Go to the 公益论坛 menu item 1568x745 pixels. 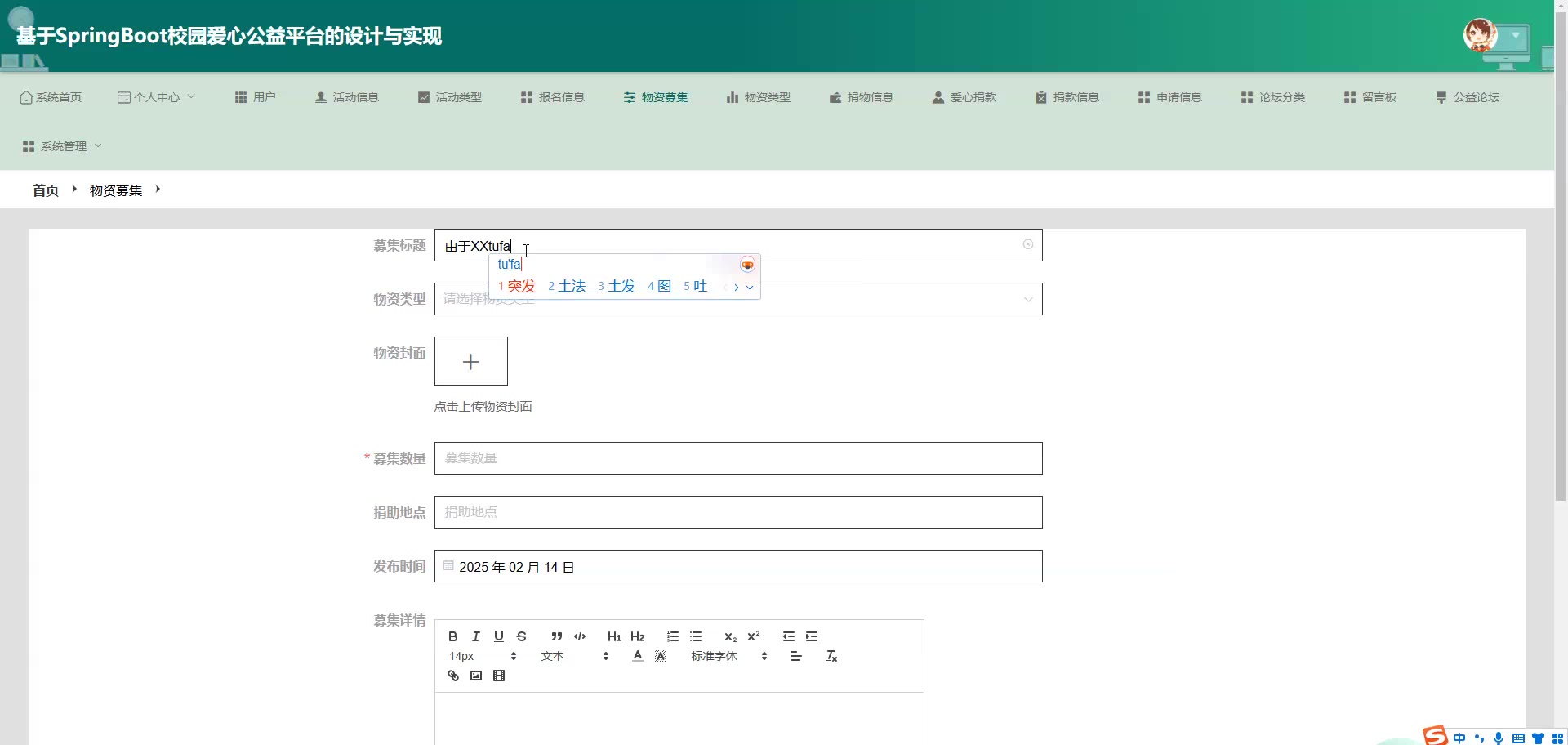pos(1468,97)
